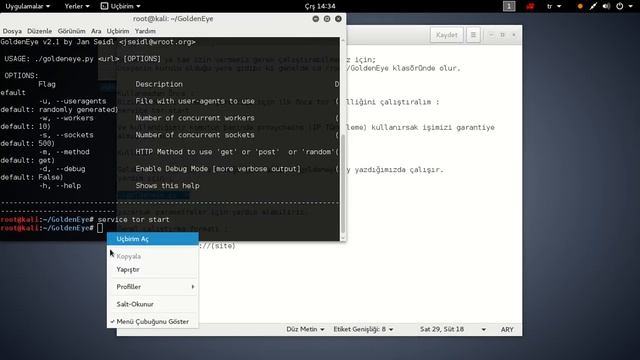Image resolution: width=640 pixels, height=360 pixels.
Task: Click the terminal icon beside Uçbirim in top bar
Action: (104, 6)
